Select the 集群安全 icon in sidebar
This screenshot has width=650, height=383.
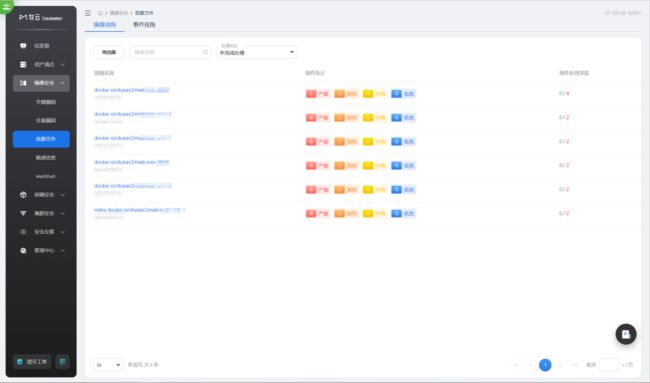click(23, 213)
